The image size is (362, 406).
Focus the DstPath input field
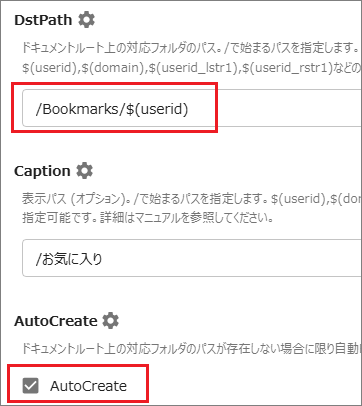point(192,108)
